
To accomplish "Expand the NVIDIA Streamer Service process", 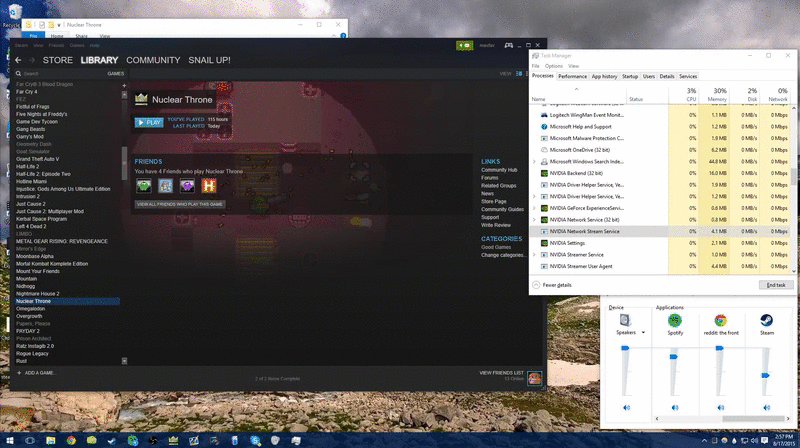I will point(534,255).
